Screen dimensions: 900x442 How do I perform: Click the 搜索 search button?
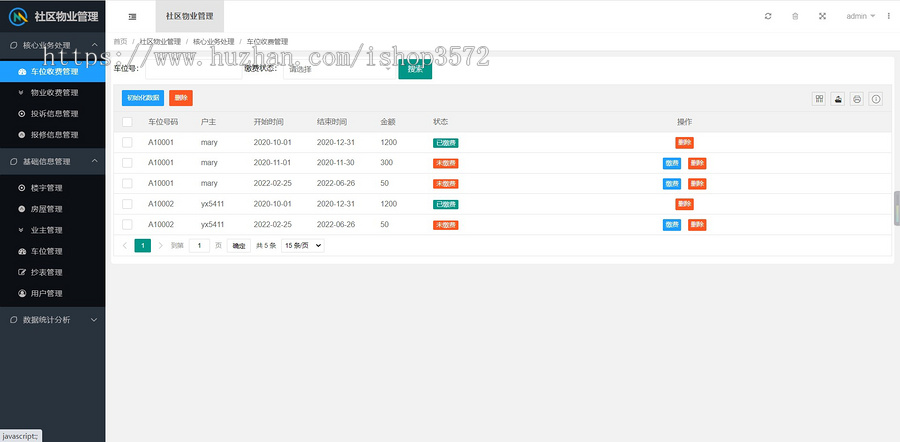click(x=415, y=69)
